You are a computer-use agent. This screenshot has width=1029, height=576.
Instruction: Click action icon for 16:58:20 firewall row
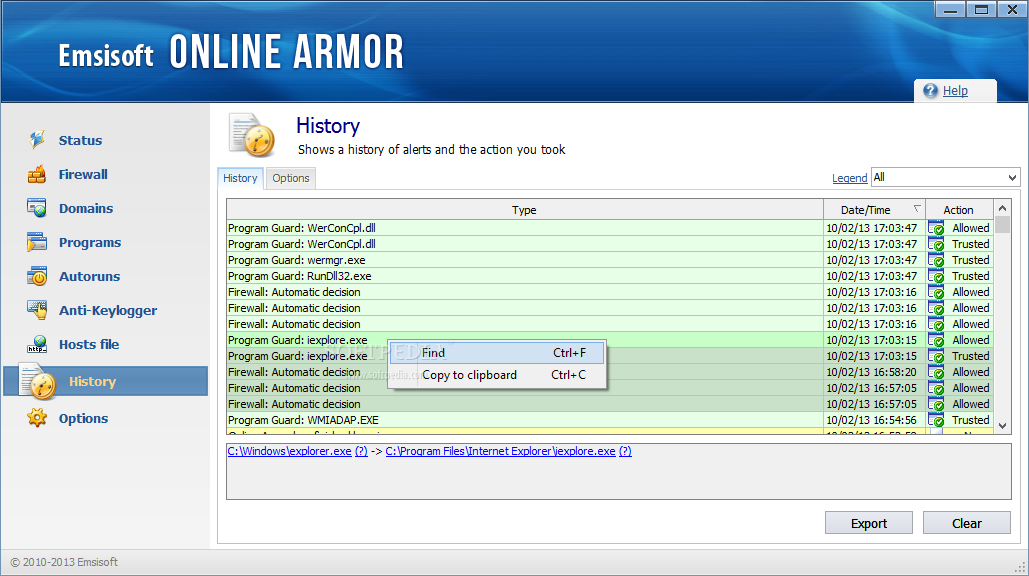936,372
